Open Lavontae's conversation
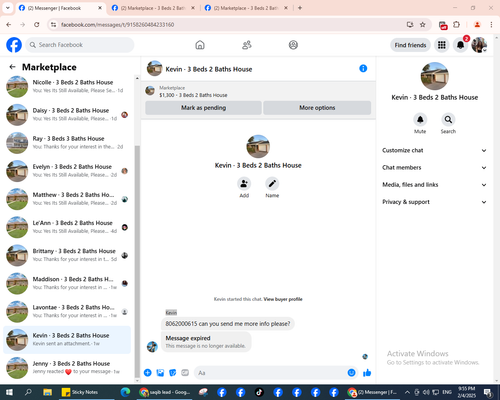Viewport: 500px width, 400px height. [x=67, y=312]
